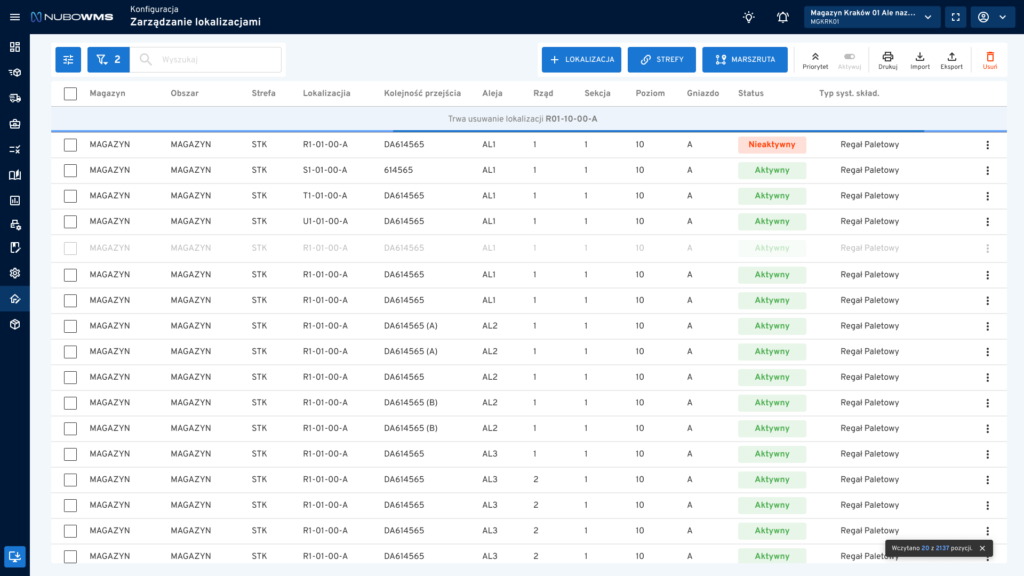Check the row with location S1-01-00-A
Image resolution: width=1024 pixels, height=576 pixels.
coord(70,170)
